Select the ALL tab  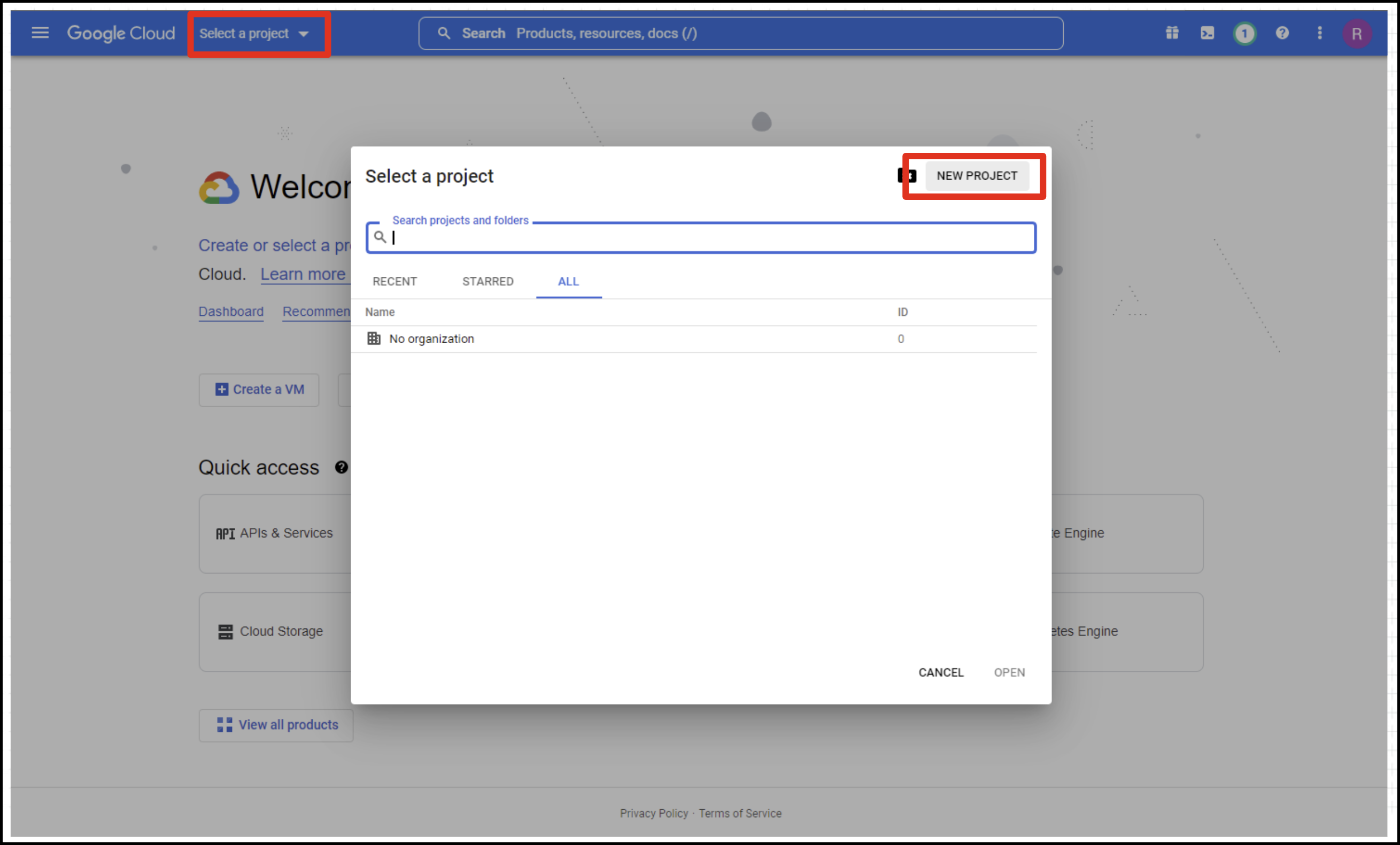568,281
